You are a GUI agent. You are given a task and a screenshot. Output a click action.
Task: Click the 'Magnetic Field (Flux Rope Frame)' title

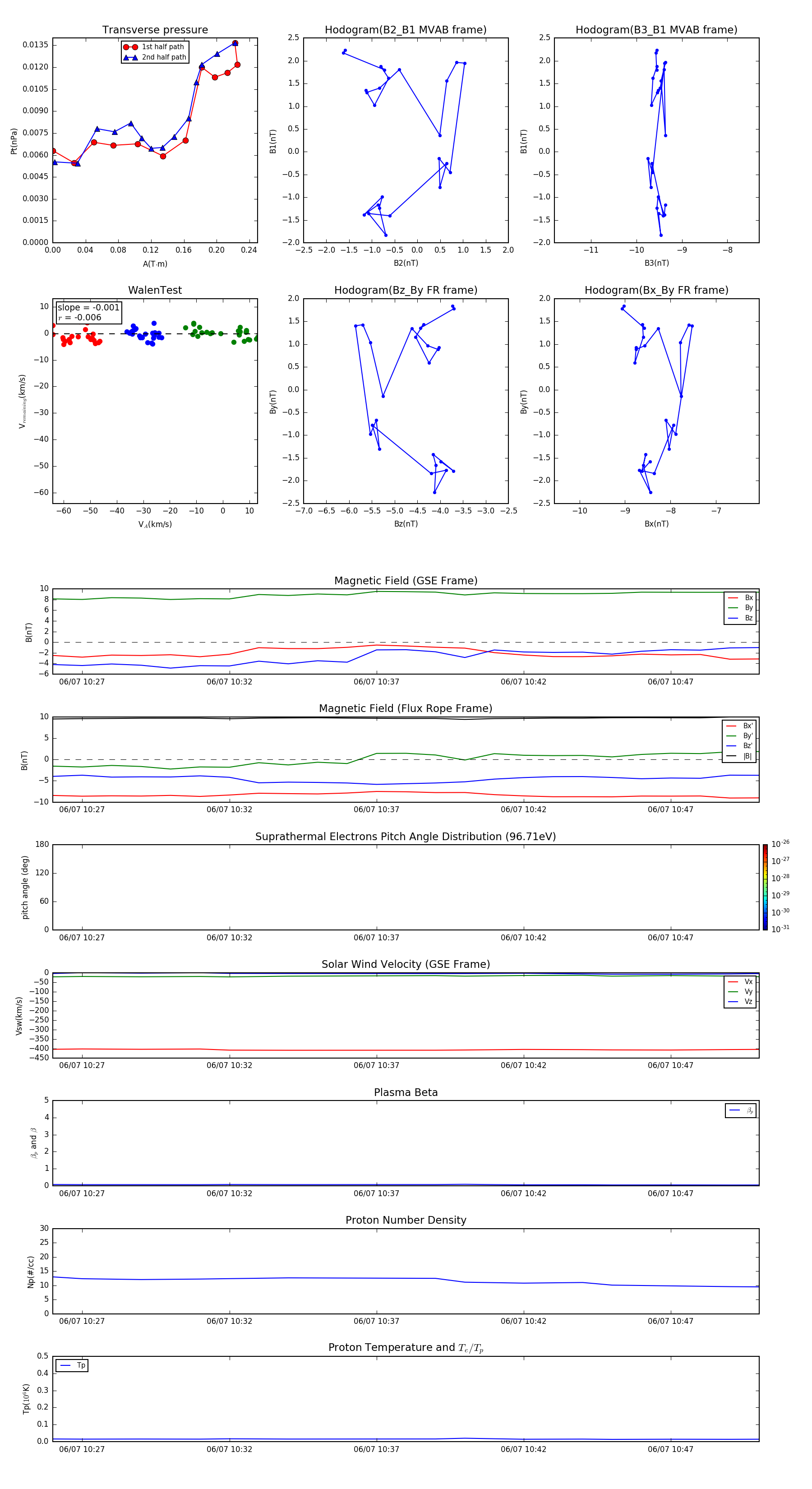(x=406, y=709)
